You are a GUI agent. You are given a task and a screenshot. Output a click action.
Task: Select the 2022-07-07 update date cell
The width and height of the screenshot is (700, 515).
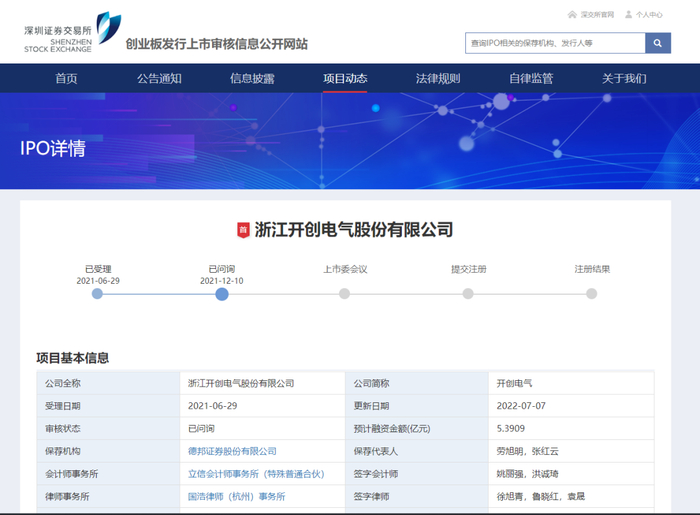click(571, 406)
